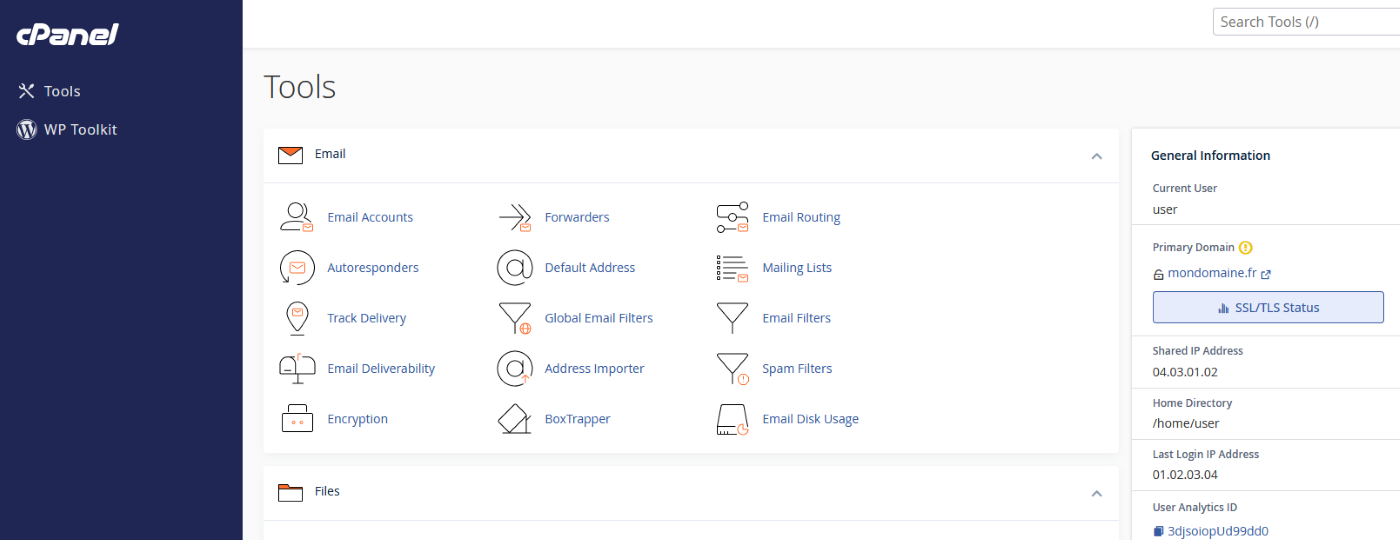Click the Global Email Filters funnel icon
Screen dimensions: 1400x540
514,318
